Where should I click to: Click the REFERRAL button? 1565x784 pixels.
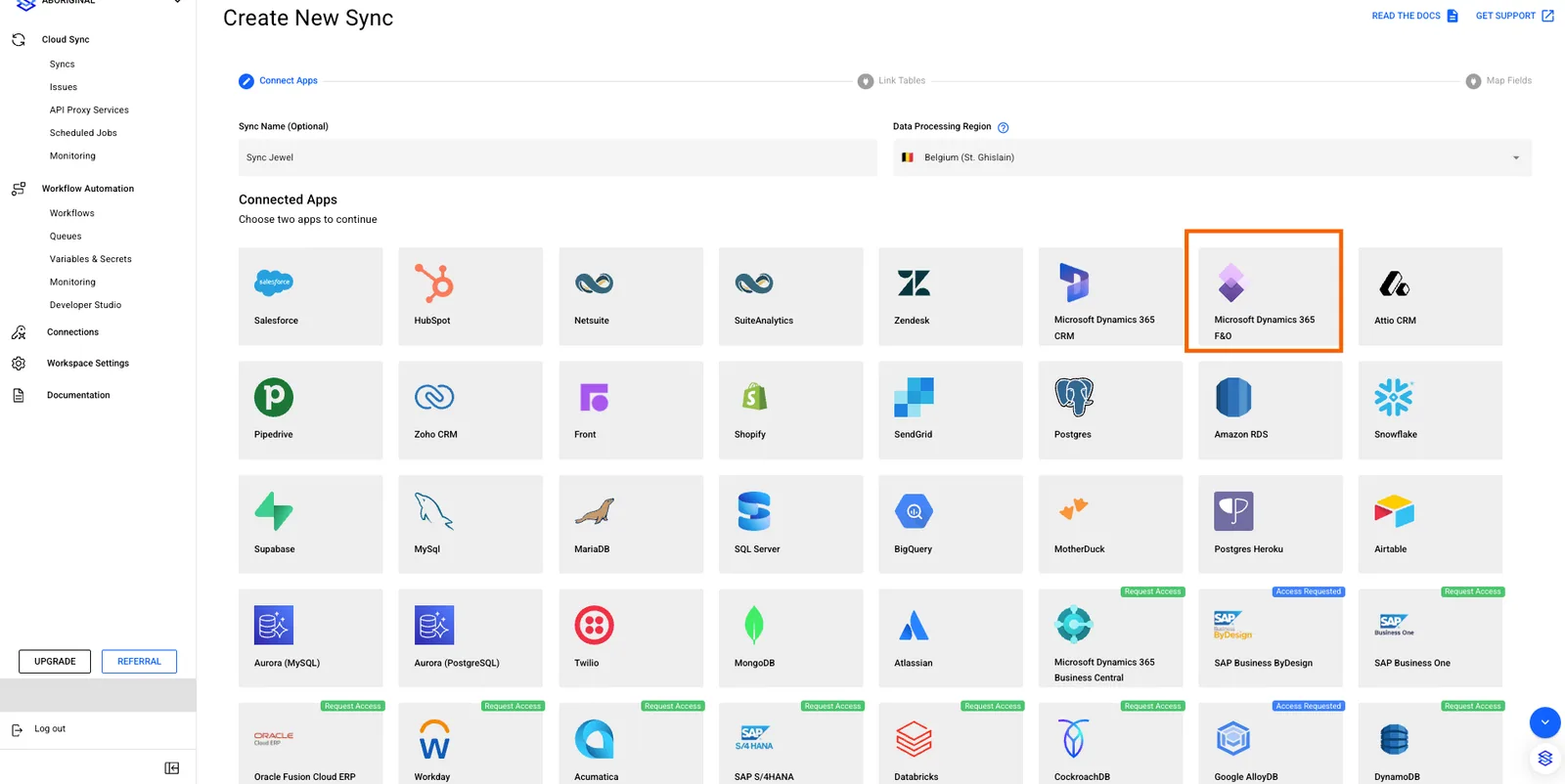[140, 662]
